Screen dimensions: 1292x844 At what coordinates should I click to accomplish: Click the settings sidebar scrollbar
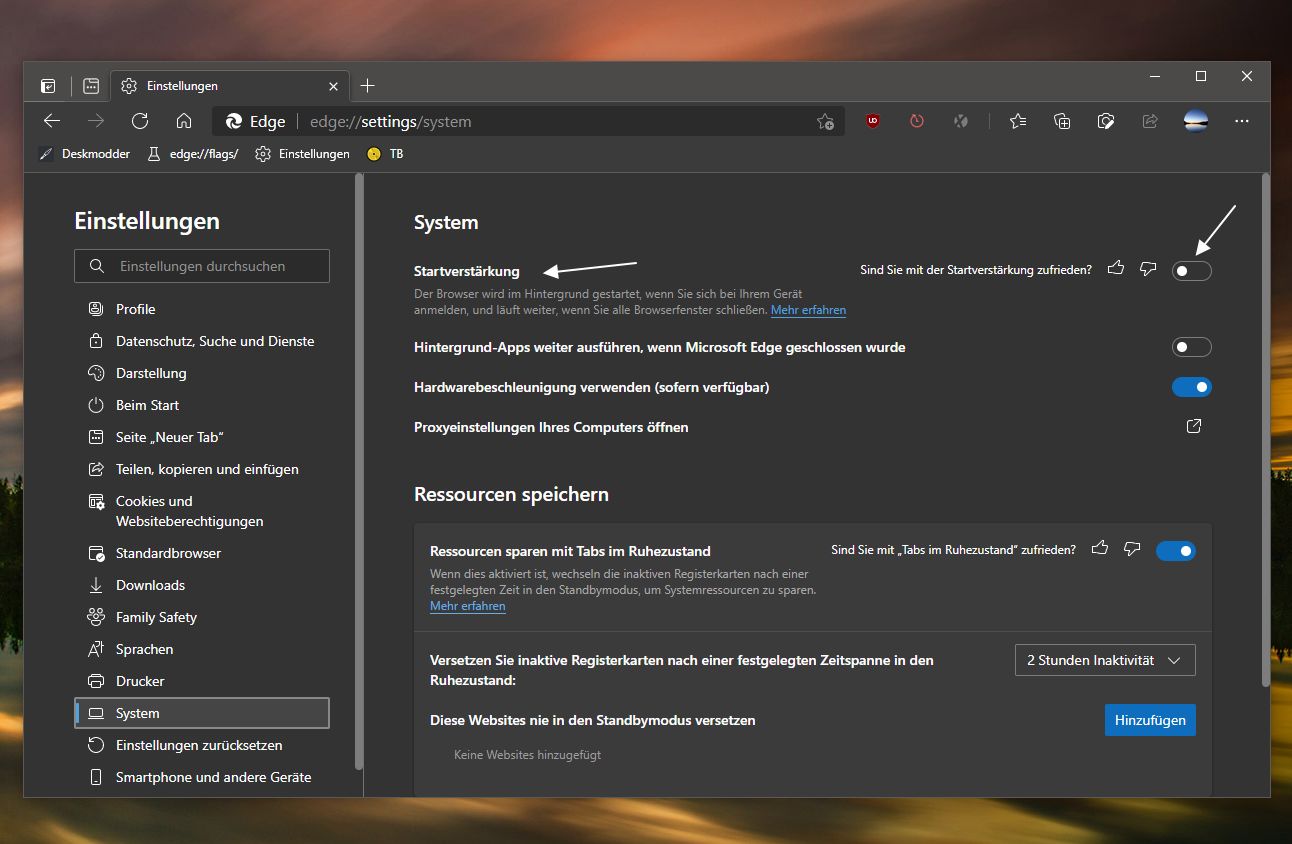point(359,470)
